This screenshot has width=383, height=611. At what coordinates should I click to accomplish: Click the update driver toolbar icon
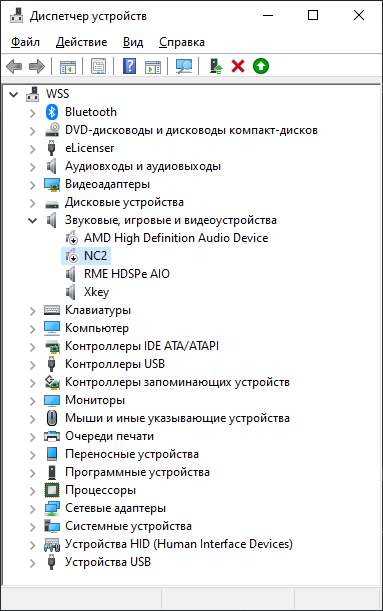215,66
